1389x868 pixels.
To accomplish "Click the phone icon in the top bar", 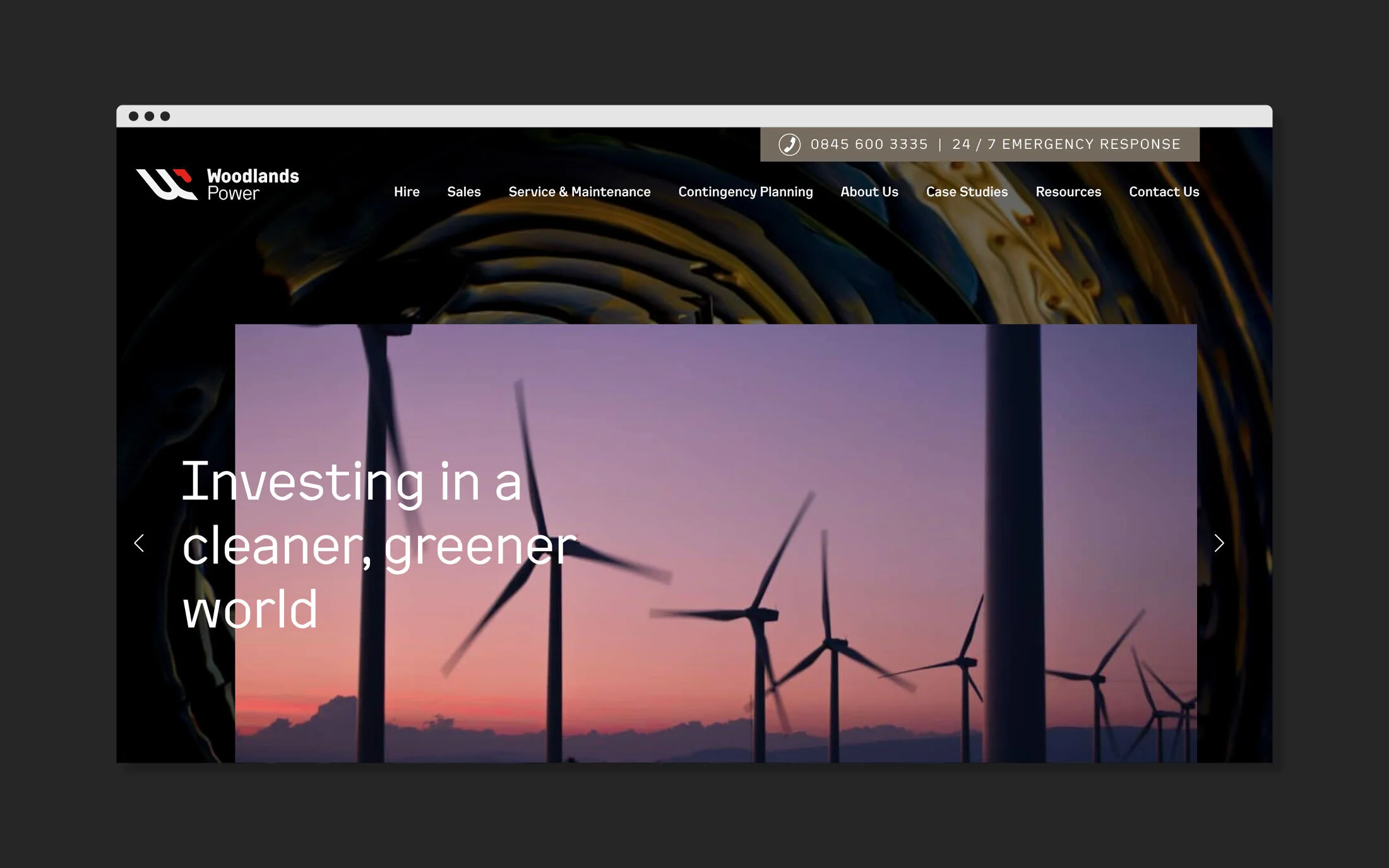I will tap(789, 145).
